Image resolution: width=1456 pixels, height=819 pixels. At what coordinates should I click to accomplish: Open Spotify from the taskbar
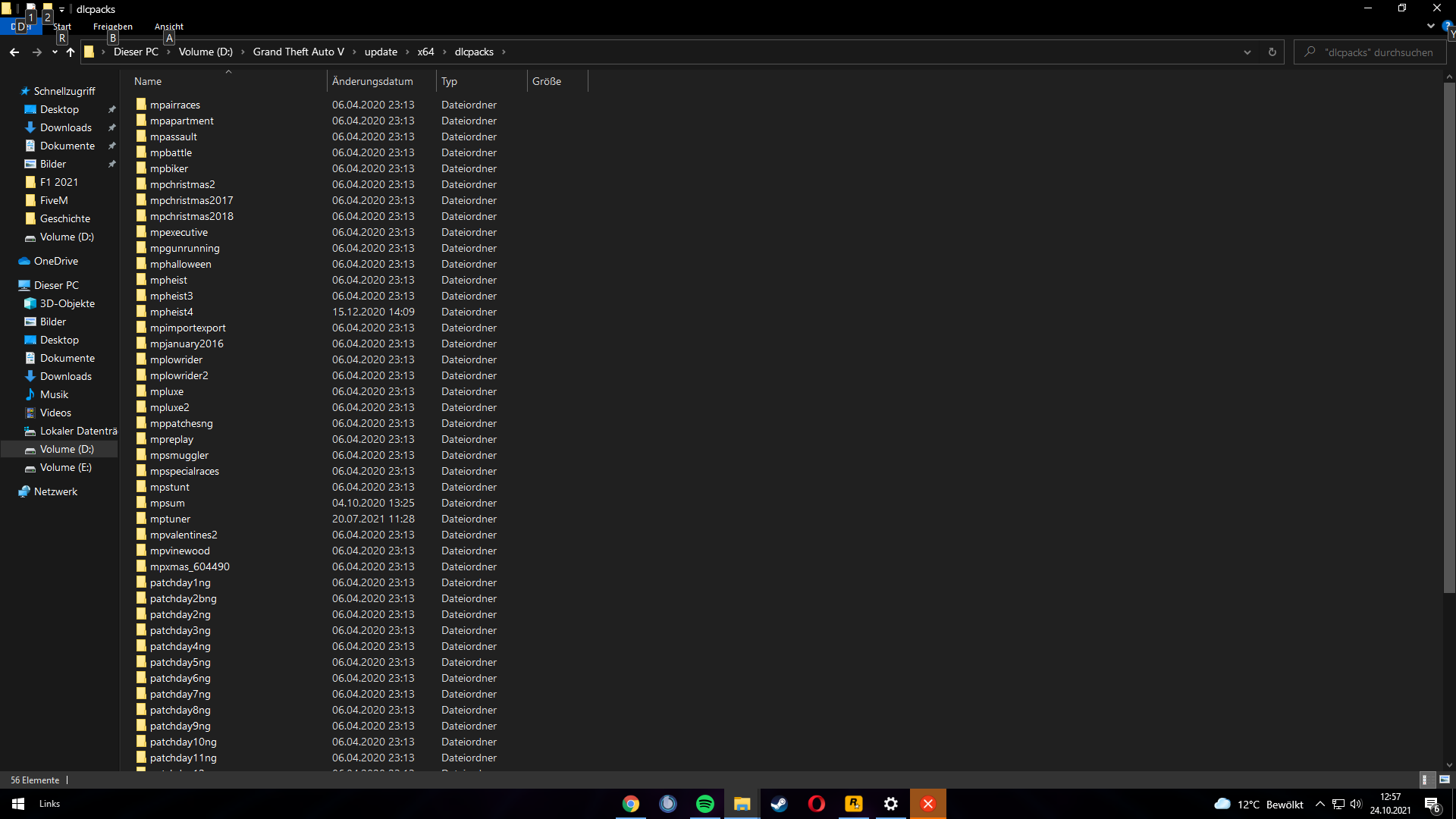click(x=704, y=804)
